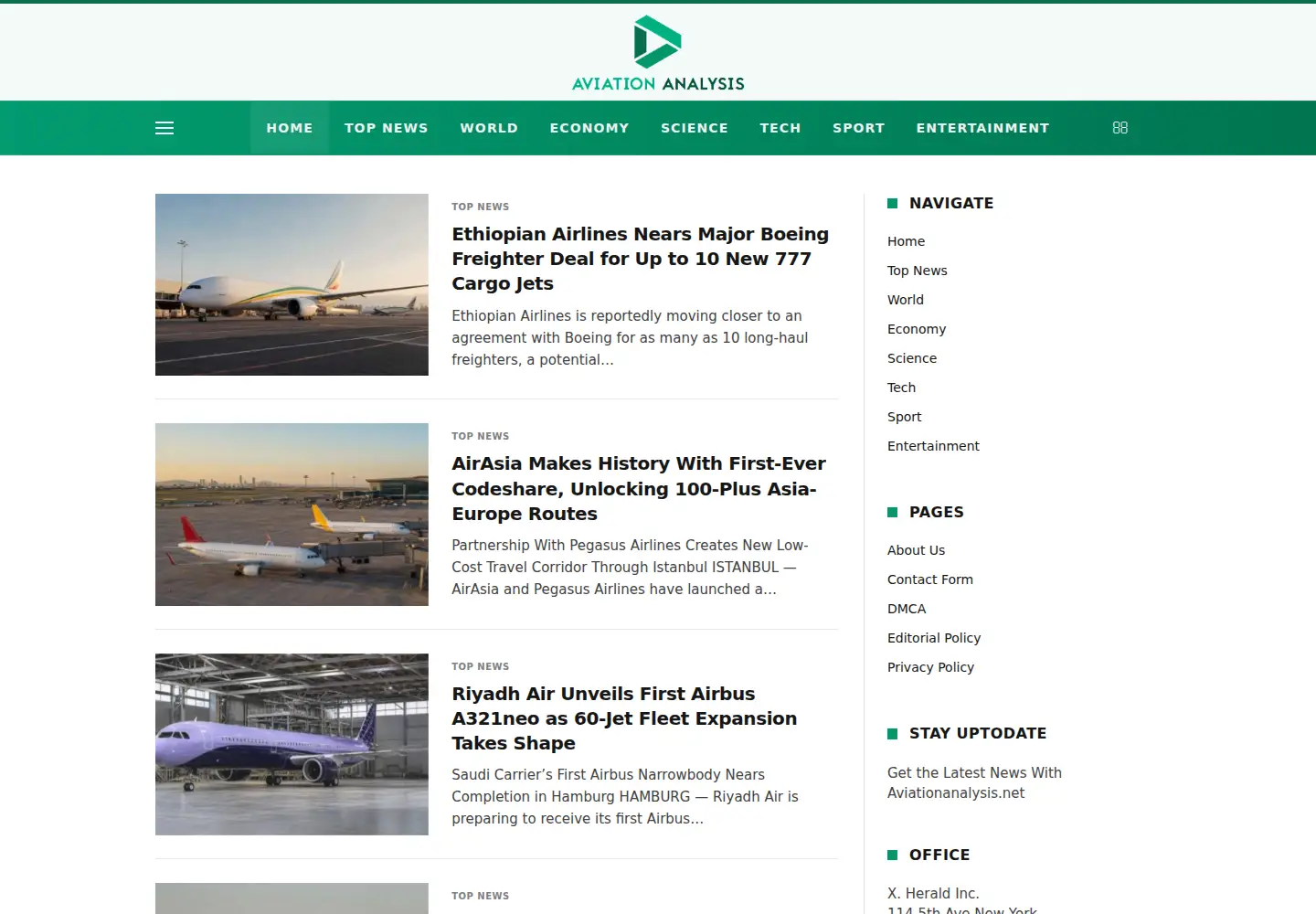The image size is (1316, 914).
Task: Read the AirAsia Makes History headline
Action: [638, 488]
